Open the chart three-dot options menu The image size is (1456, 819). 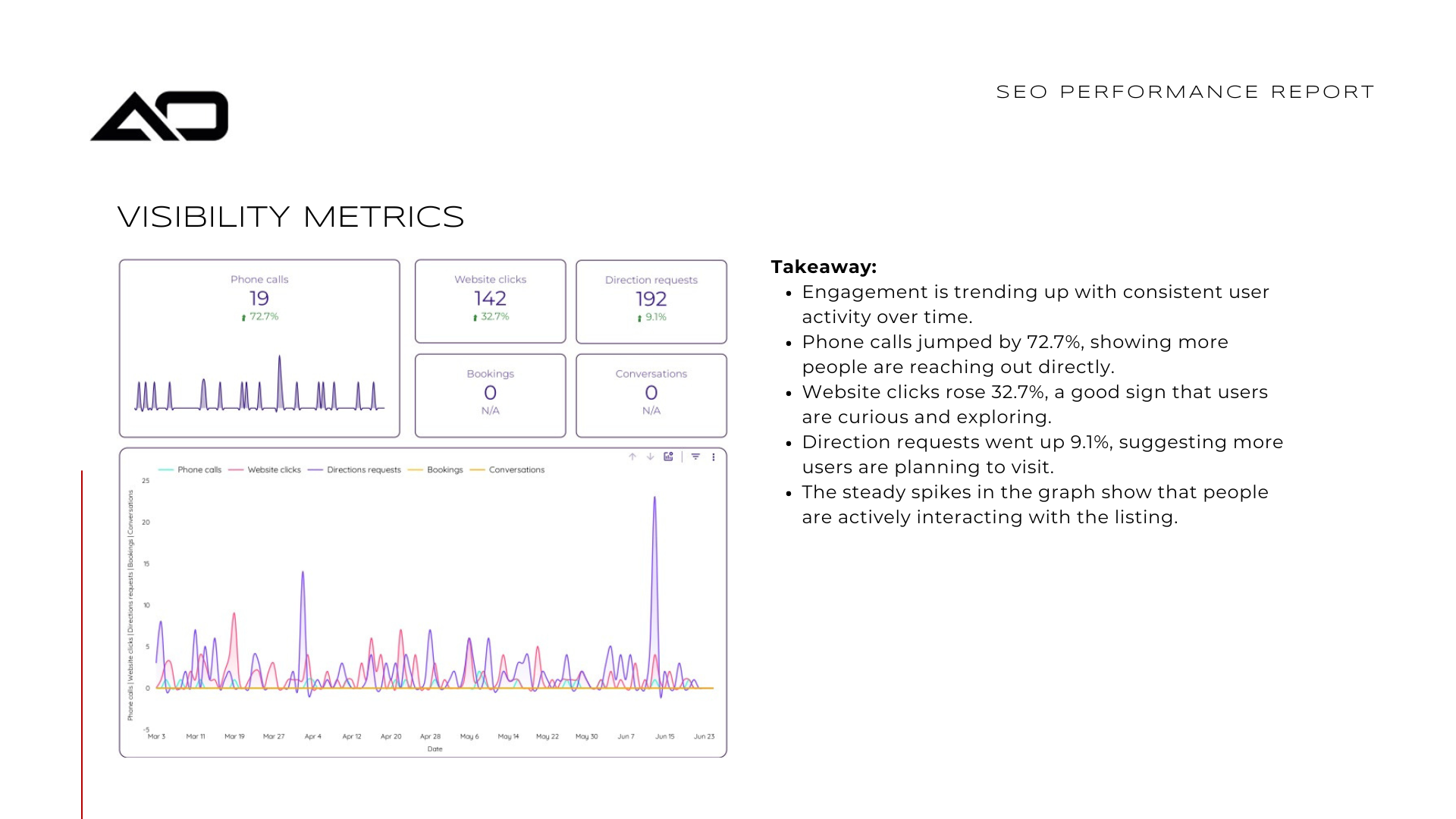[x=714, y=457]
